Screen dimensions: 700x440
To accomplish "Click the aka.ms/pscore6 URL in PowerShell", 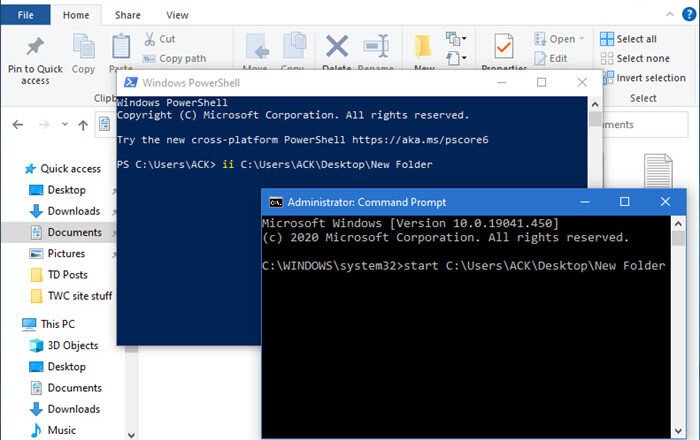I will coord(420,140).
